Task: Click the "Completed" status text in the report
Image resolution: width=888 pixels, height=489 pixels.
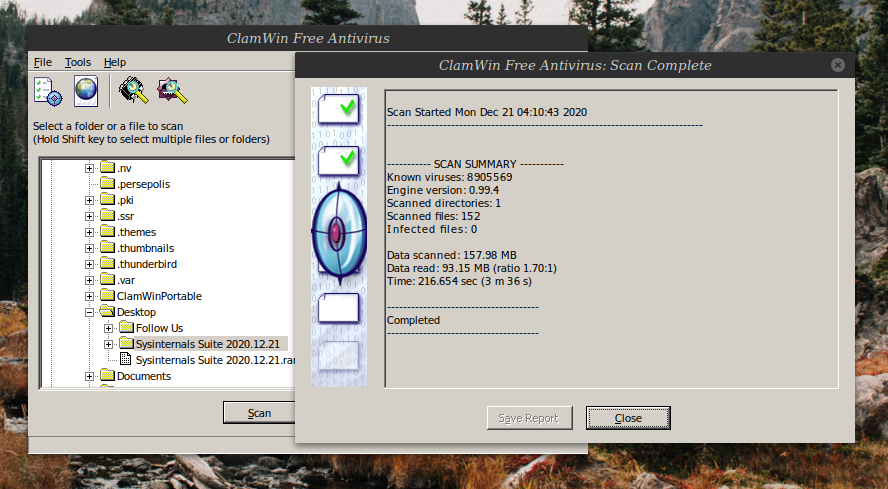Action: coord(413,320)
